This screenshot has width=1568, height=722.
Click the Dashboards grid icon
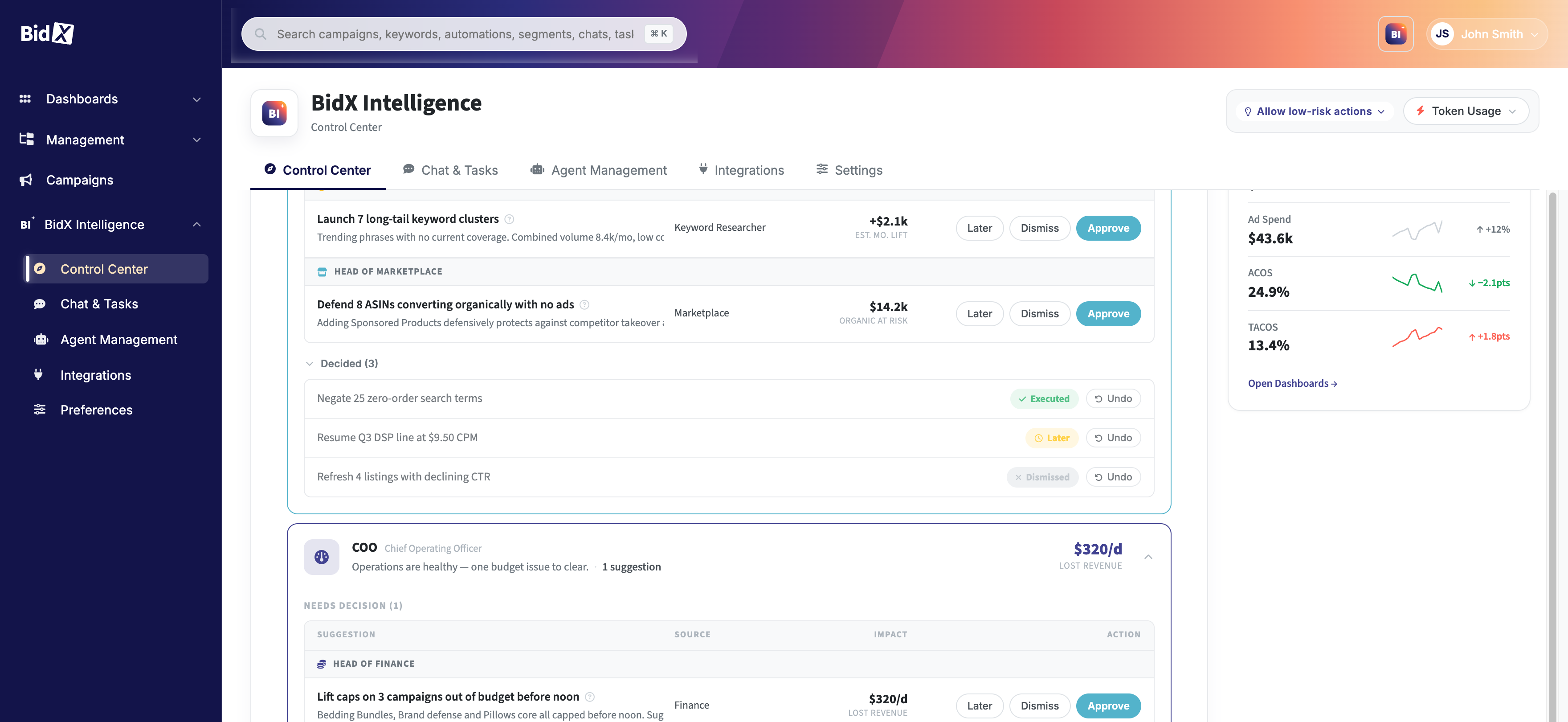[x=25, y=98]
